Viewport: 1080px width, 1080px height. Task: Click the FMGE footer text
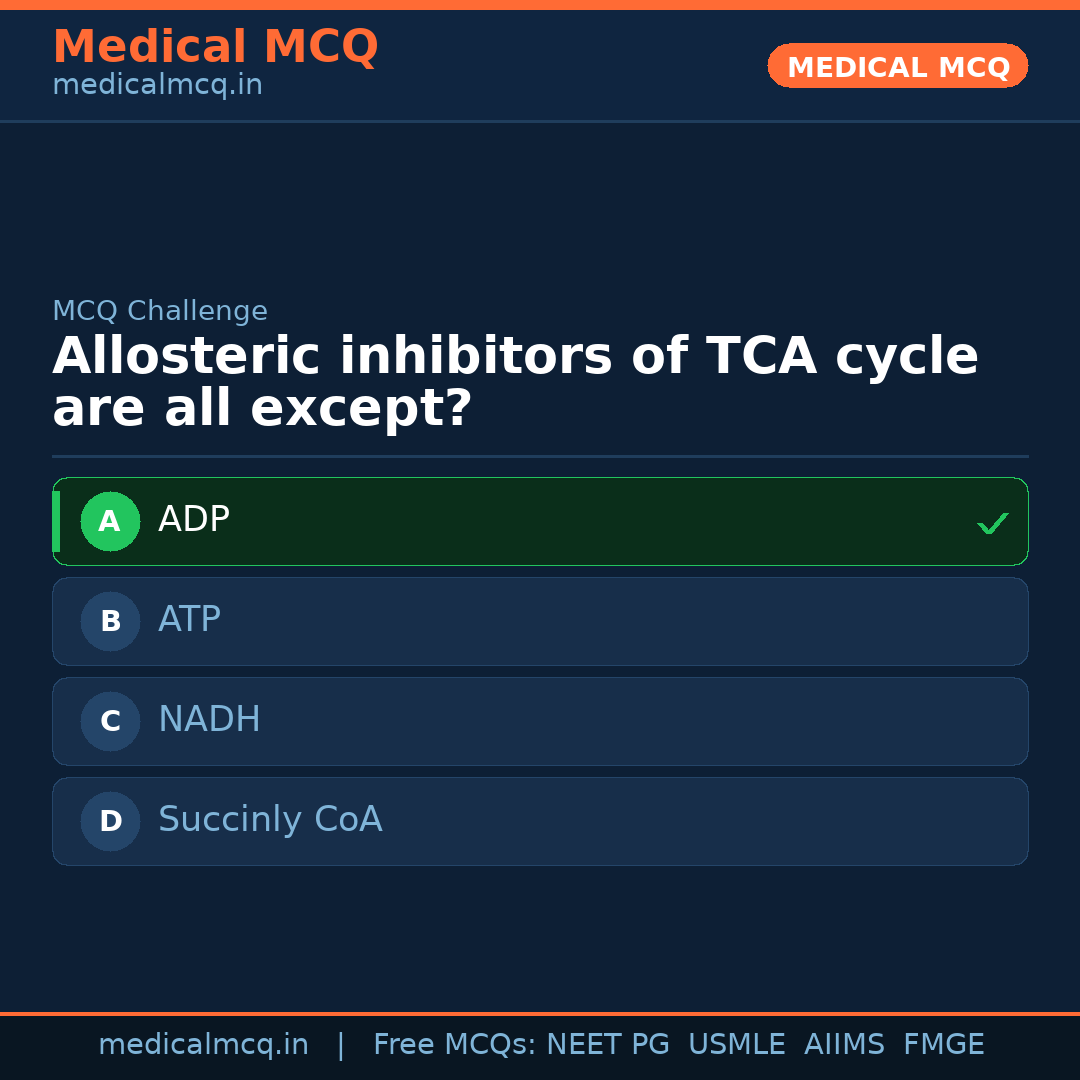(943, 1045)
